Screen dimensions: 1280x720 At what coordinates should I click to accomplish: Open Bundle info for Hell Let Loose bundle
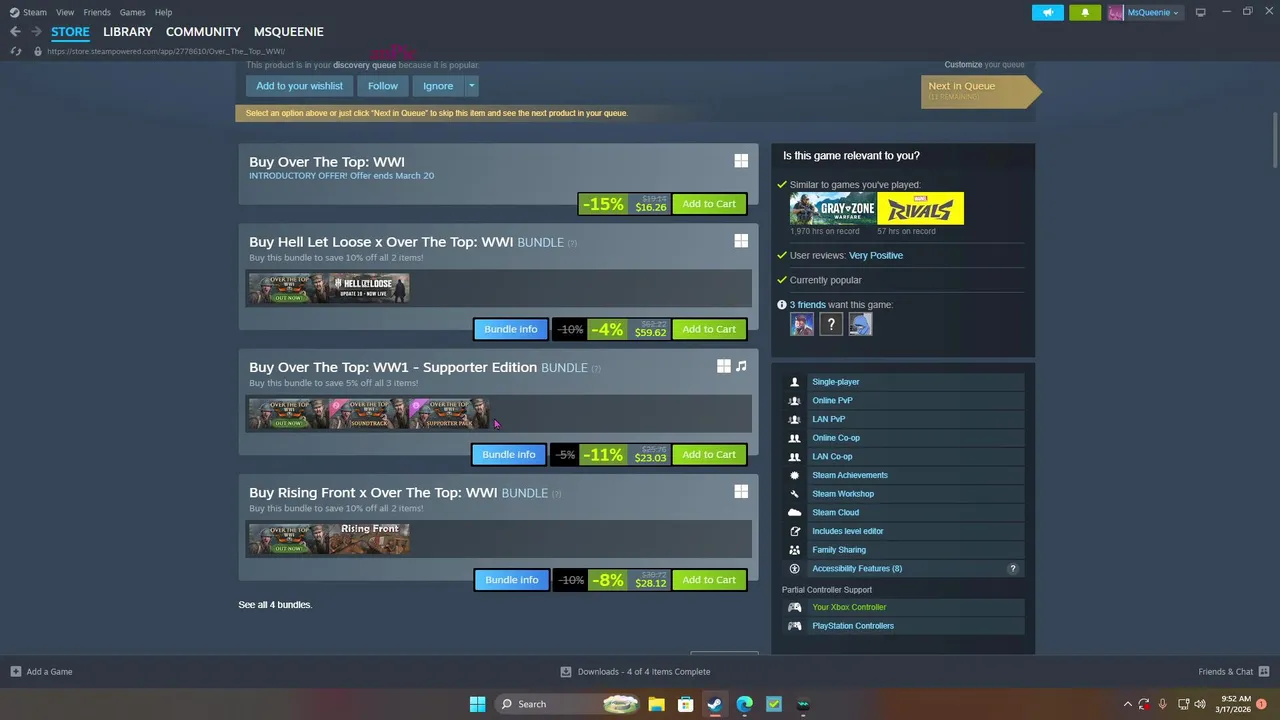tap(511, 329)
